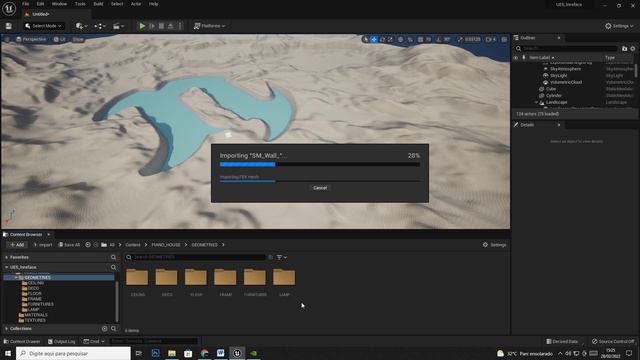Open the Build menu
Viewport: 640px width, 360px height.
coord(98,4)
